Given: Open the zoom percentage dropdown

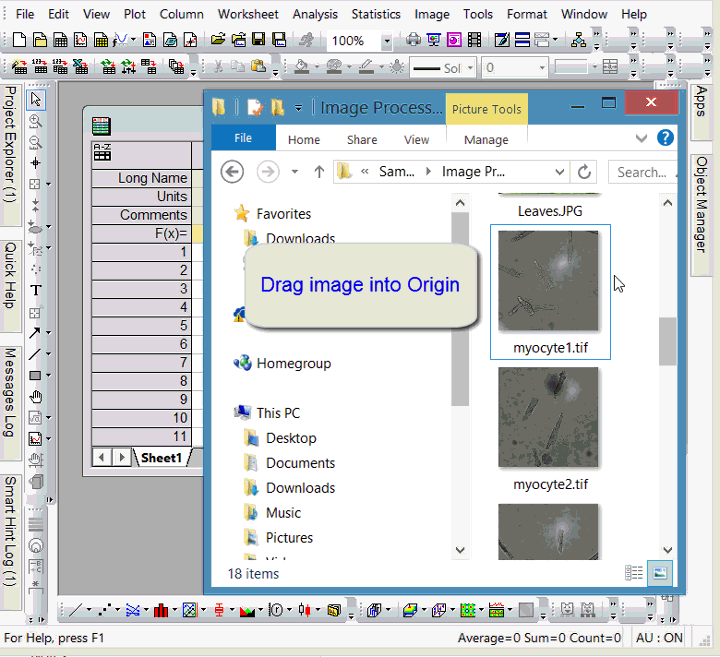Looking at the screenshot, I should [386, 42].
